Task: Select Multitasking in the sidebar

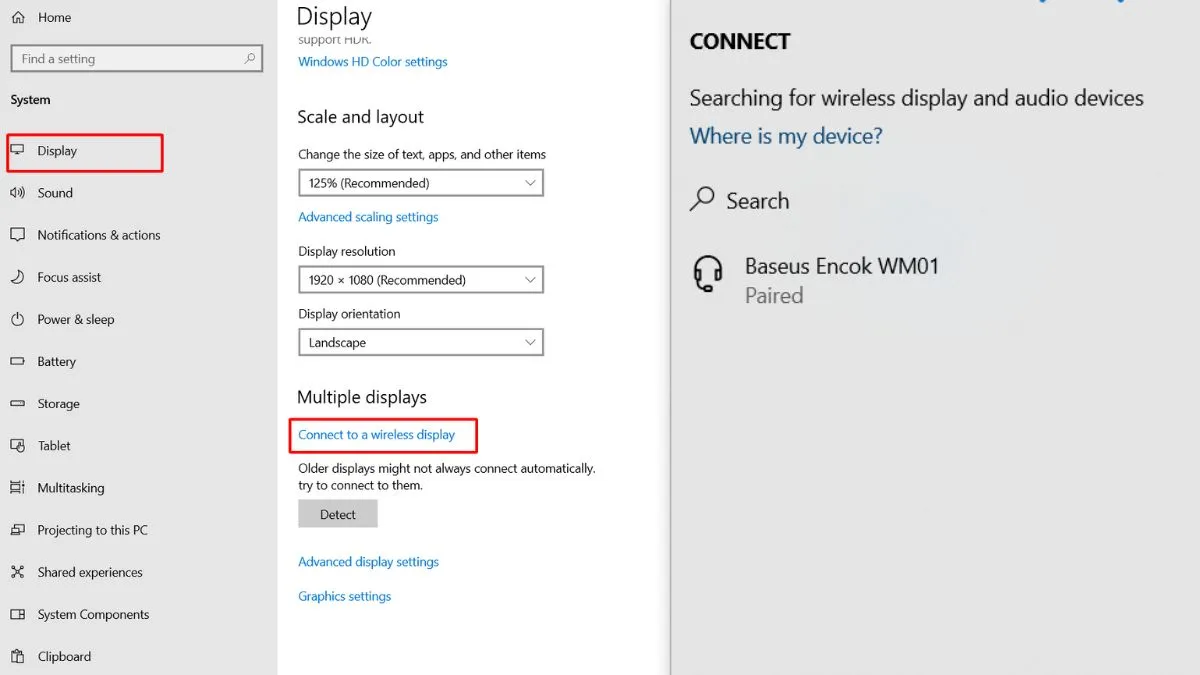Action: [x=70, y=488]
